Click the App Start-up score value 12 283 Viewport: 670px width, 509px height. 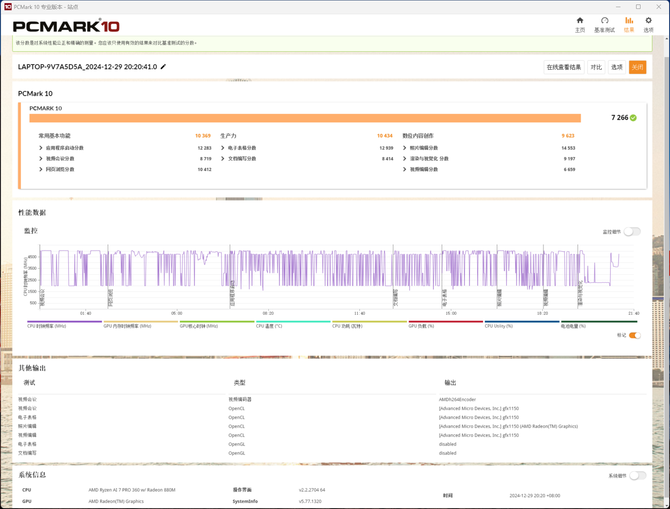(x=204, y=148)
